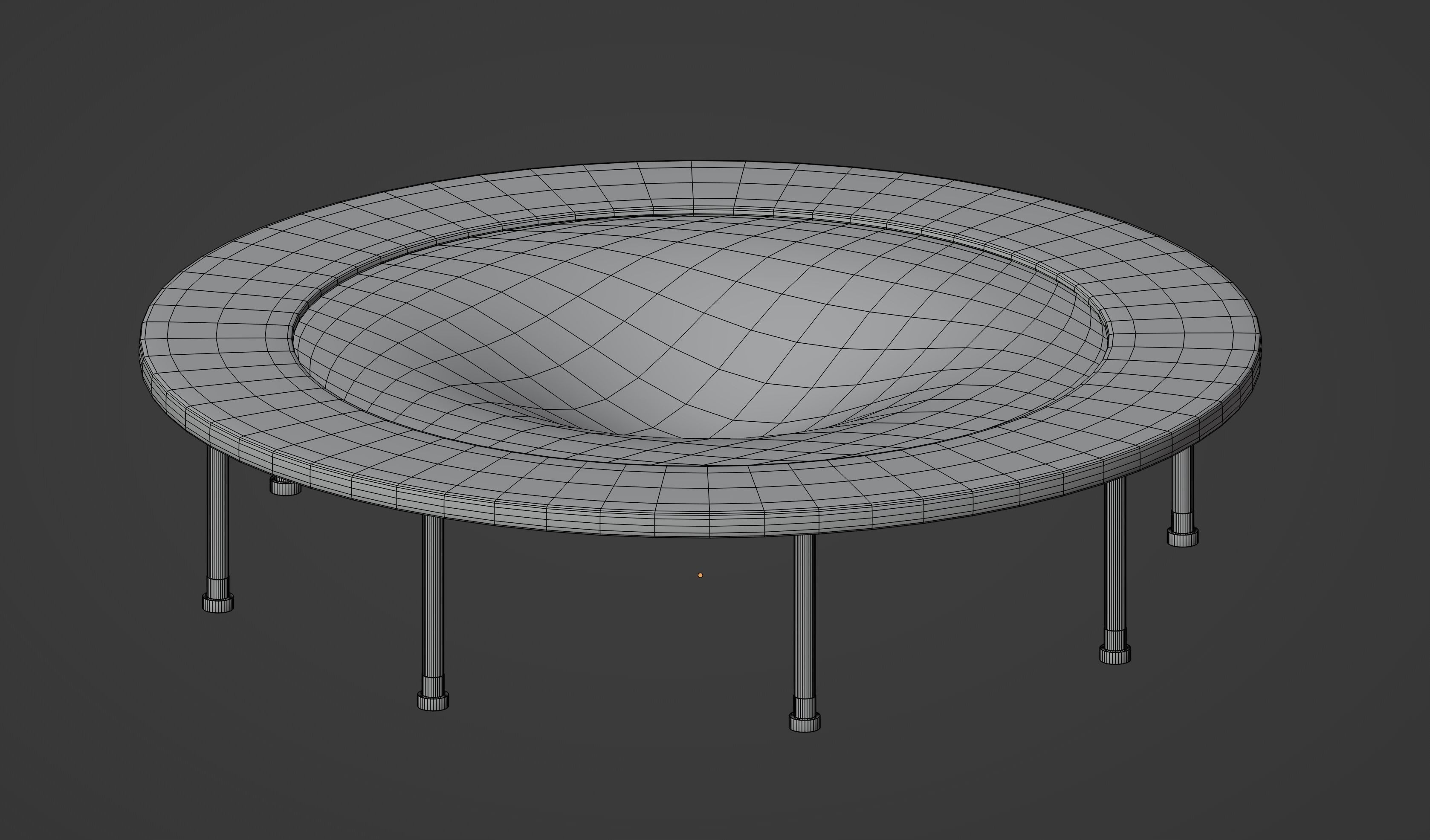Viewport: 1430px width, 840px height.
Task: Select the rightmost trampoline leg
Action: click(1183, 496)
